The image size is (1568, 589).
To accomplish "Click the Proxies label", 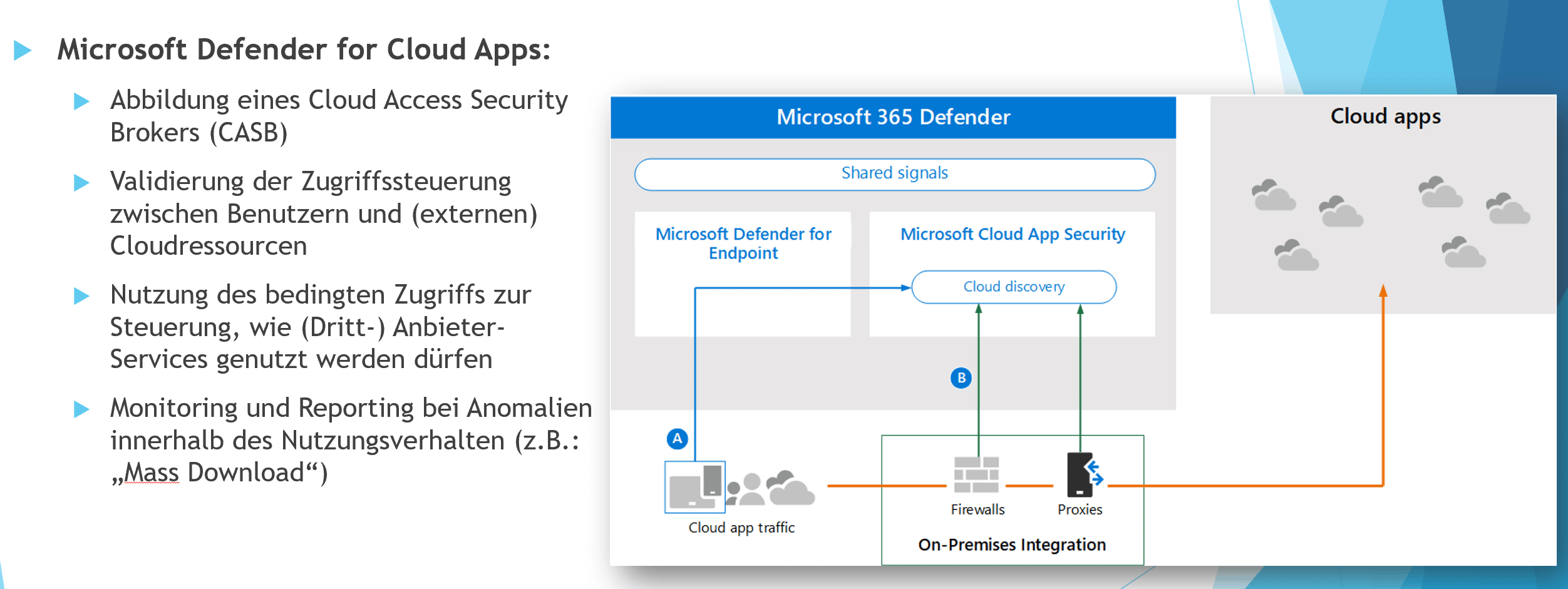I will tap(1080, 510).
